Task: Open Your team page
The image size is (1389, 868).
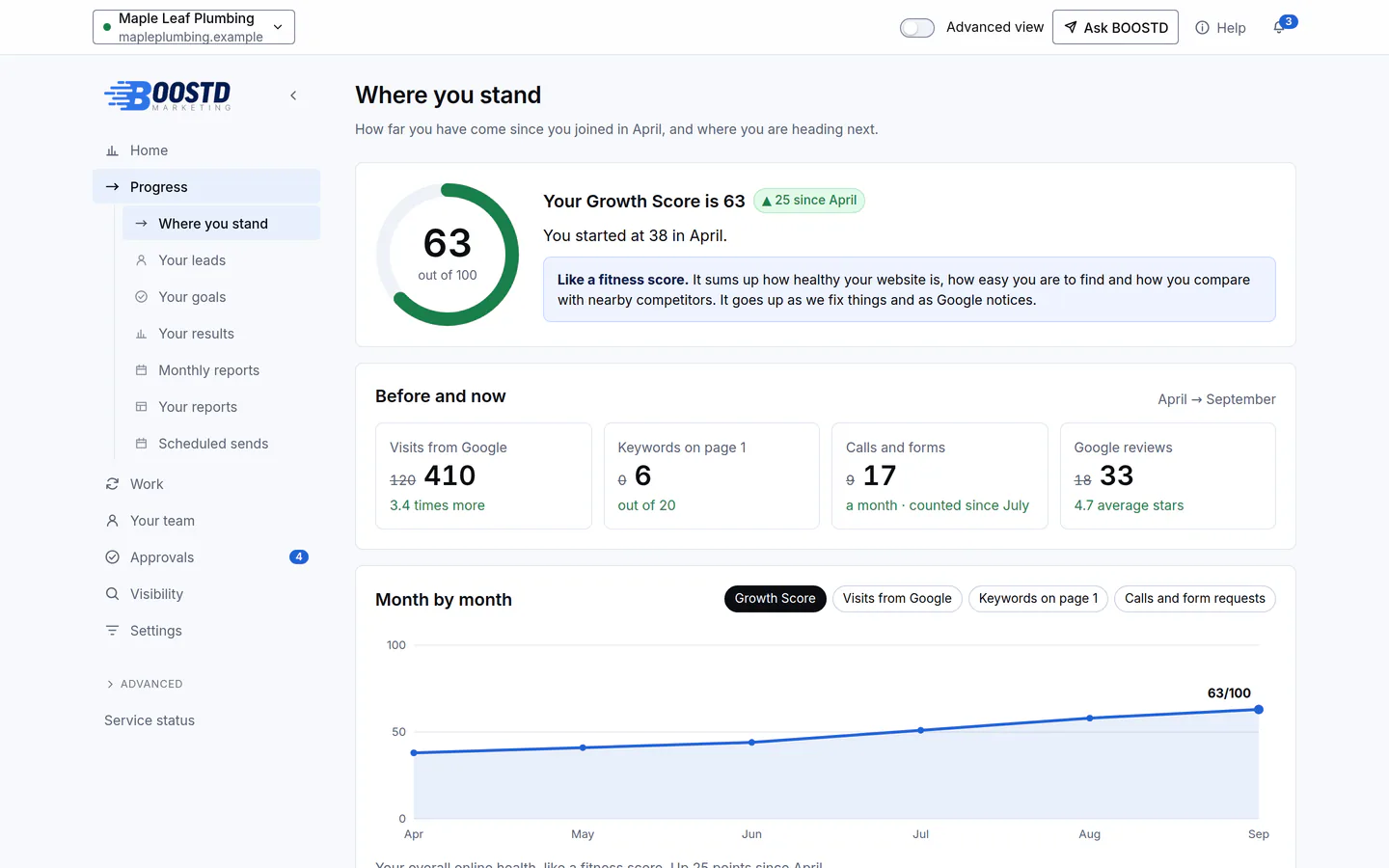Action: (206, 521)
